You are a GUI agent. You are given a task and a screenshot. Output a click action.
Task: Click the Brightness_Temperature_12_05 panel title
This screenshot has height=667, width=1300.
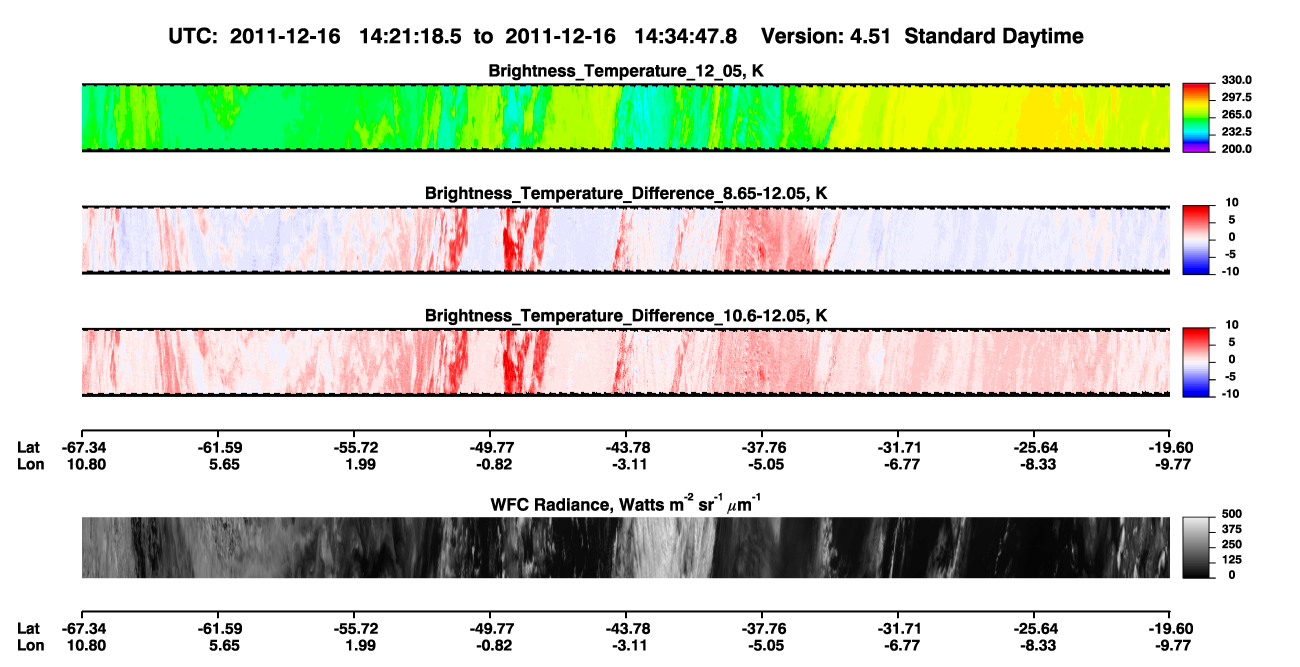coord(626,71)
